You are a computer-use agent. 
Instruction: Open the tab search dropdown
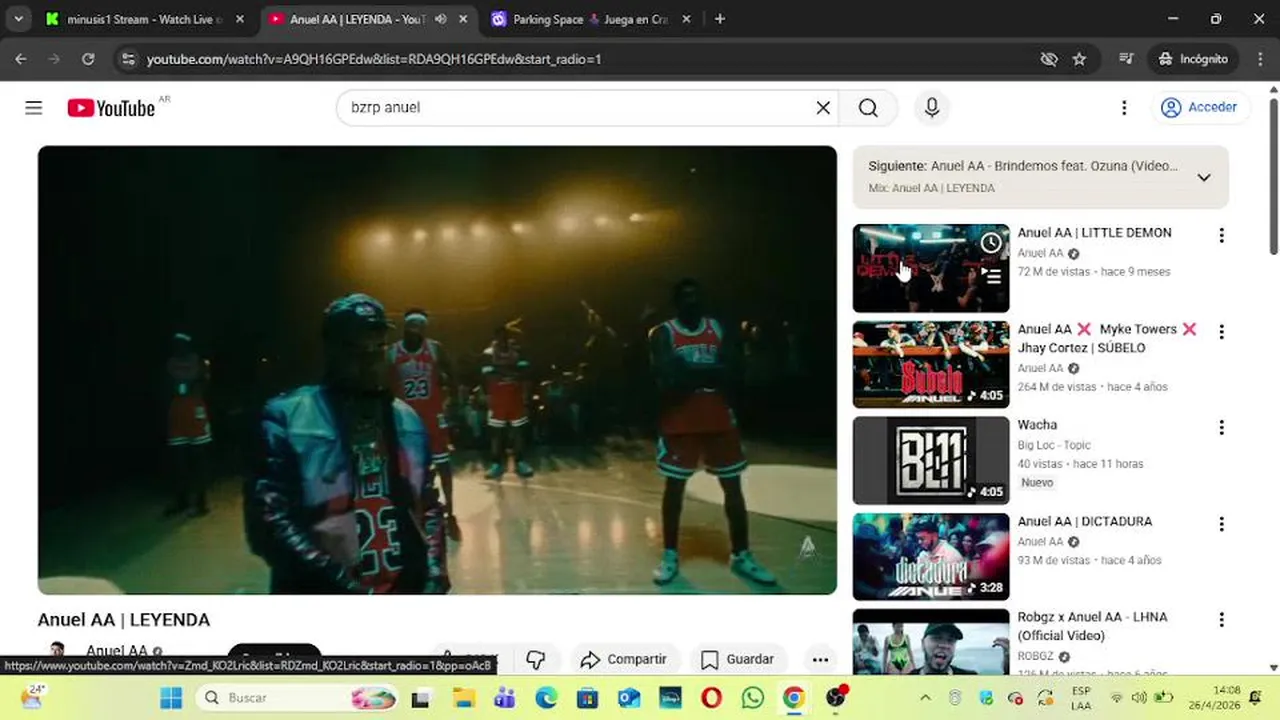coord(18,19)
